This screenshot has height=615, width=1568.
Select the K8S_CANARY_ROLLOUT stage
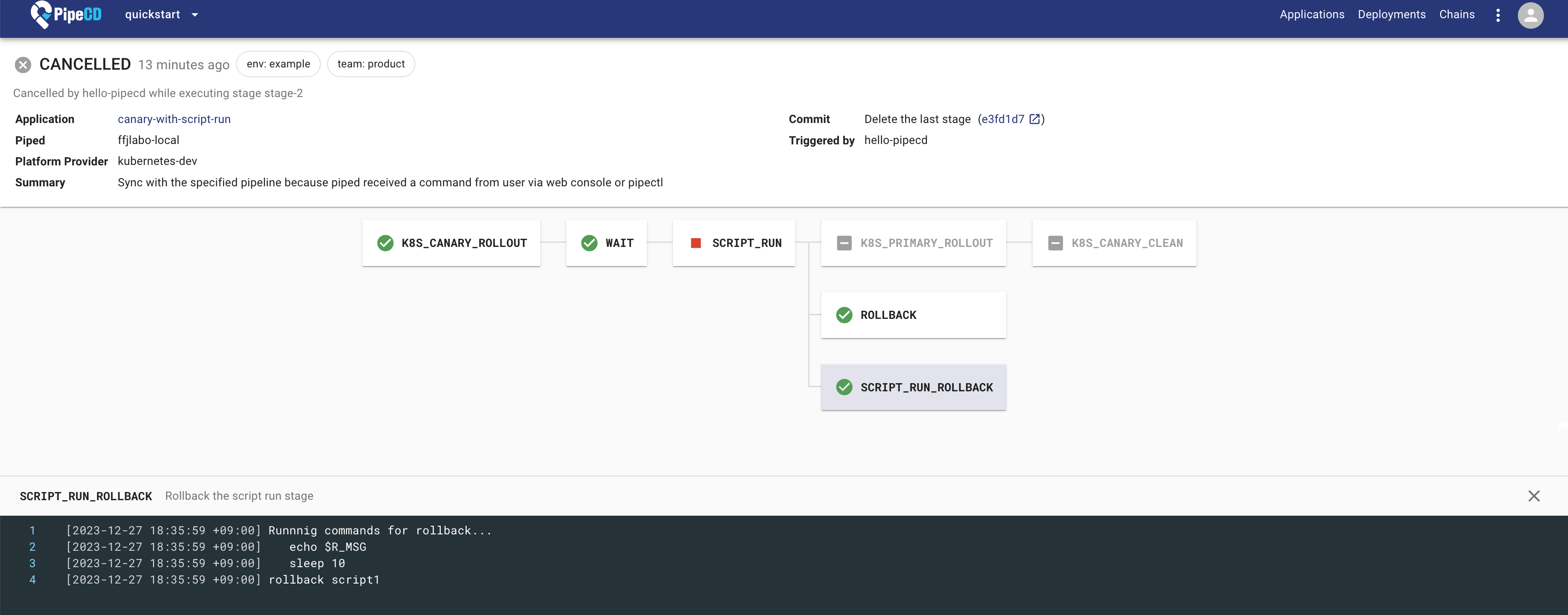451,243
